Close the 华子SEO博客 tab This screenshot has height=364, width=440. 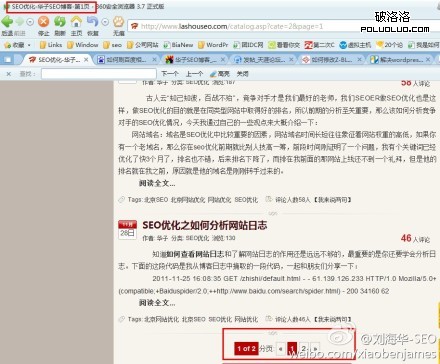223,60
